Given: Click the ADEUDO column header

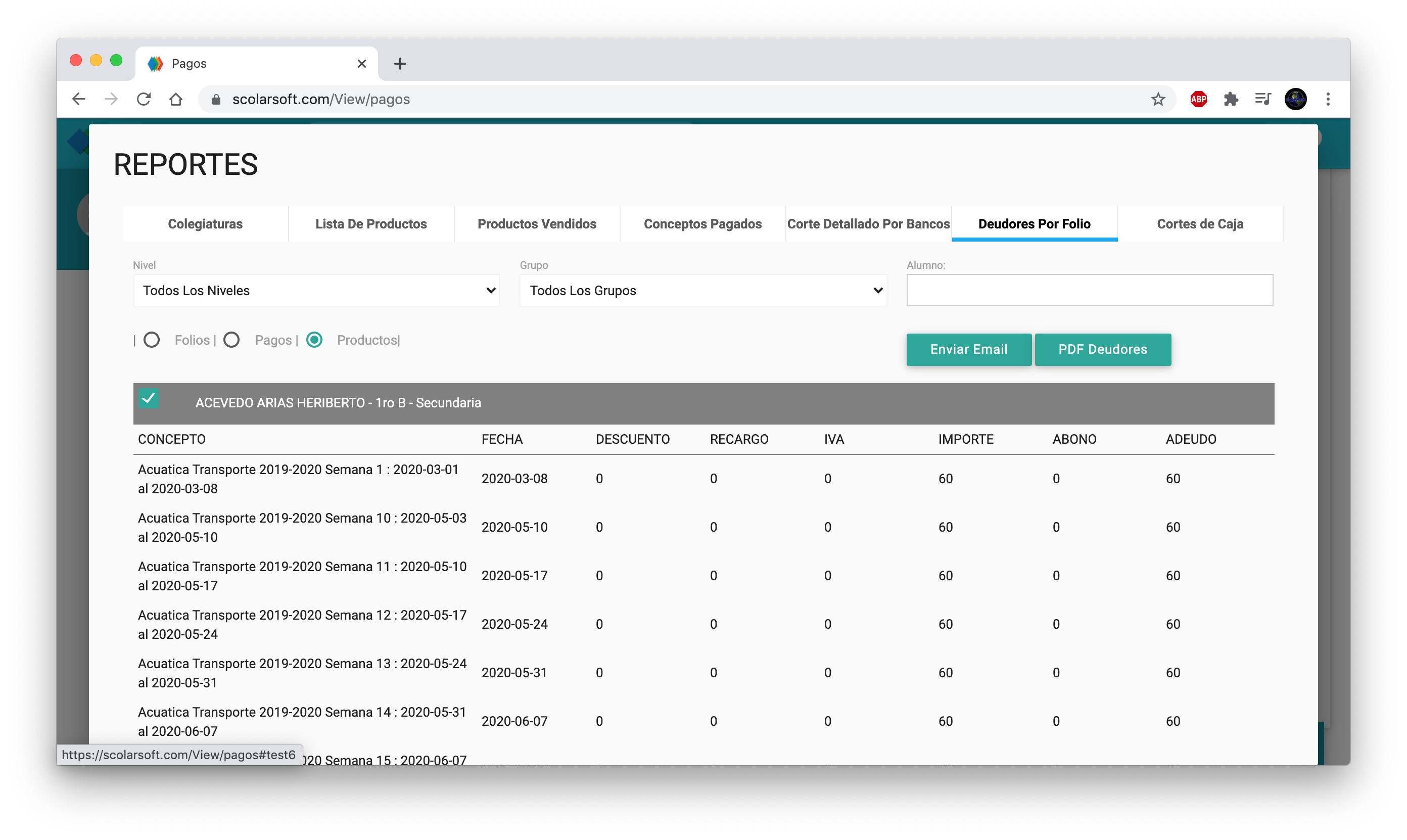Looking at the screenshot, I should [x=1190, y=439].
